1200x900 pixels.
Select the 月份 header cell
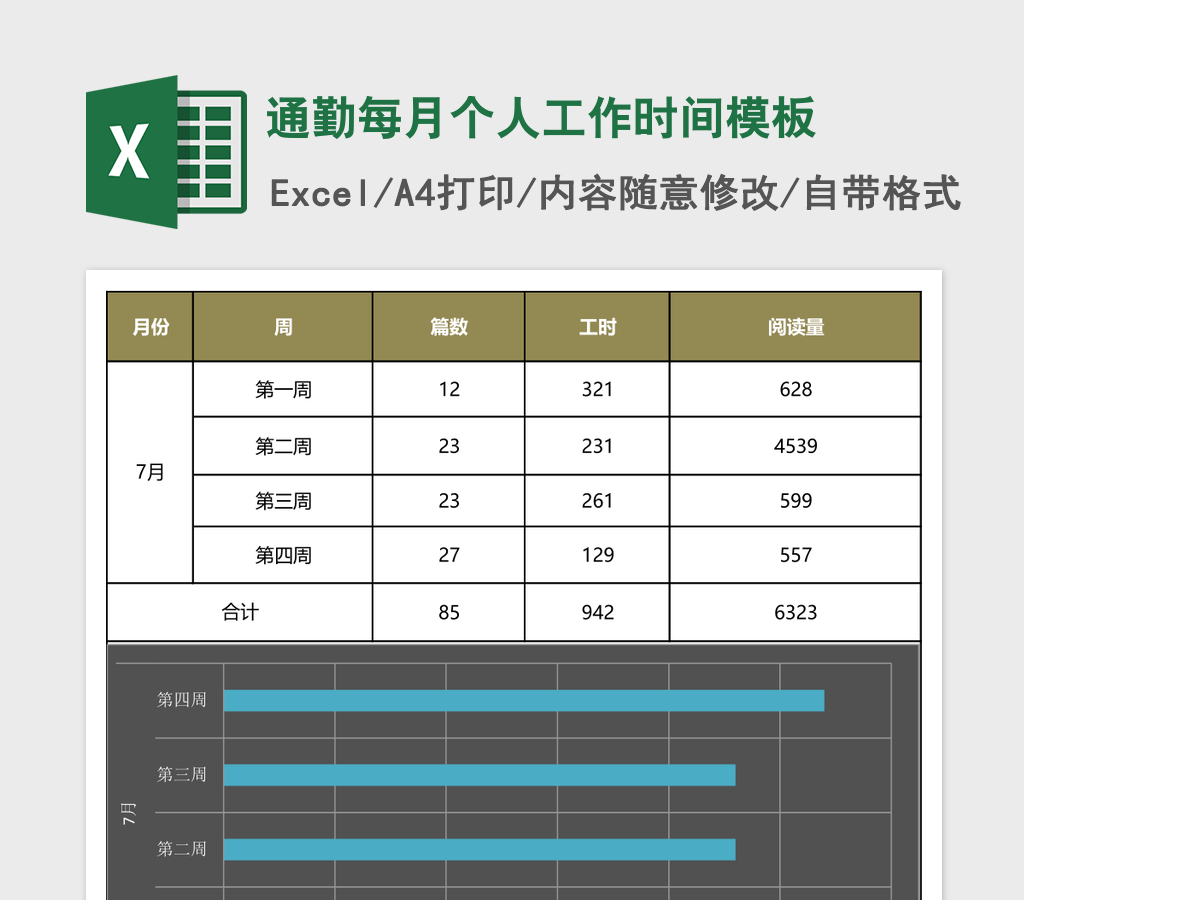tap(150, 327)
